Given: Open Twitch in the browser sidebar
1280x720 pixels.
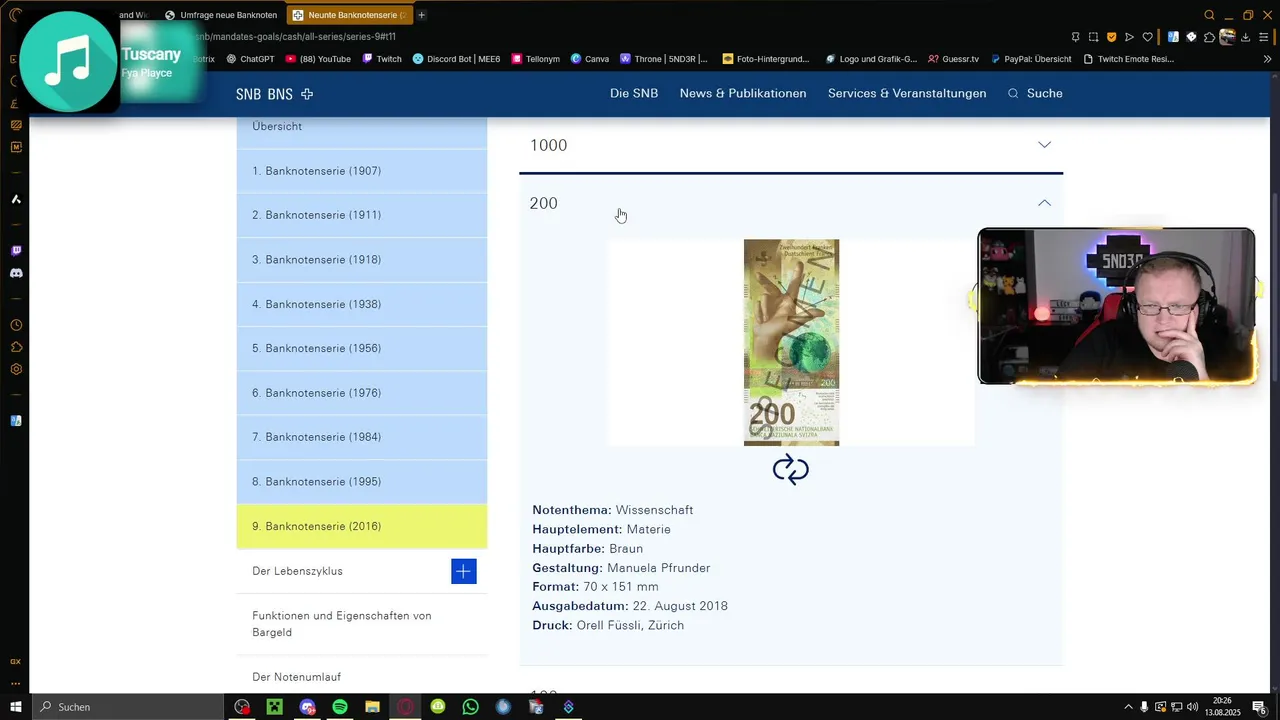Looking at the screenshot, I should pos(15,251).
